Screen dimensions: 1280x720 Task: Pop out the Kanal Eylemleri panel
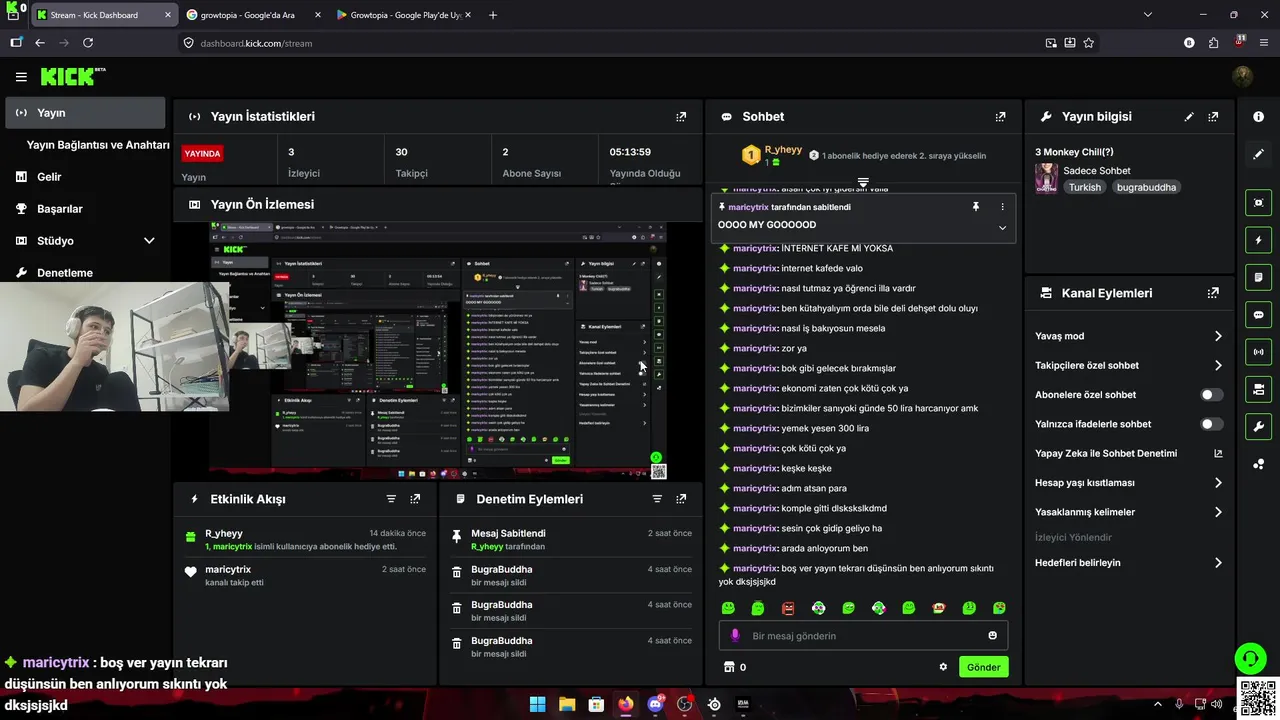[1213, 293]
